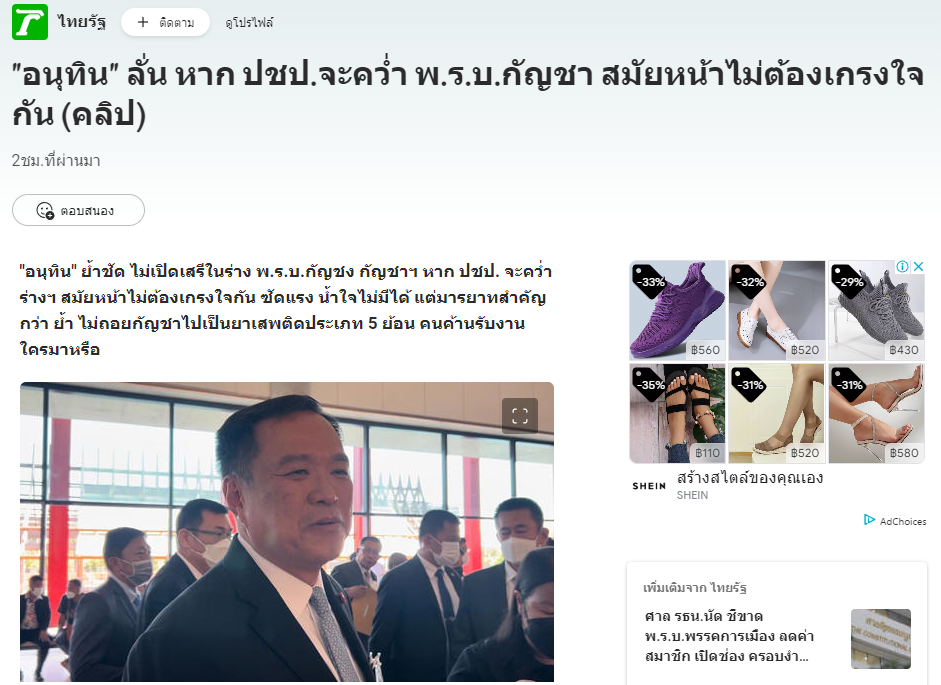Click the SHEIN brand logo
Screen dimensions: 941x685
coord(649,486)
